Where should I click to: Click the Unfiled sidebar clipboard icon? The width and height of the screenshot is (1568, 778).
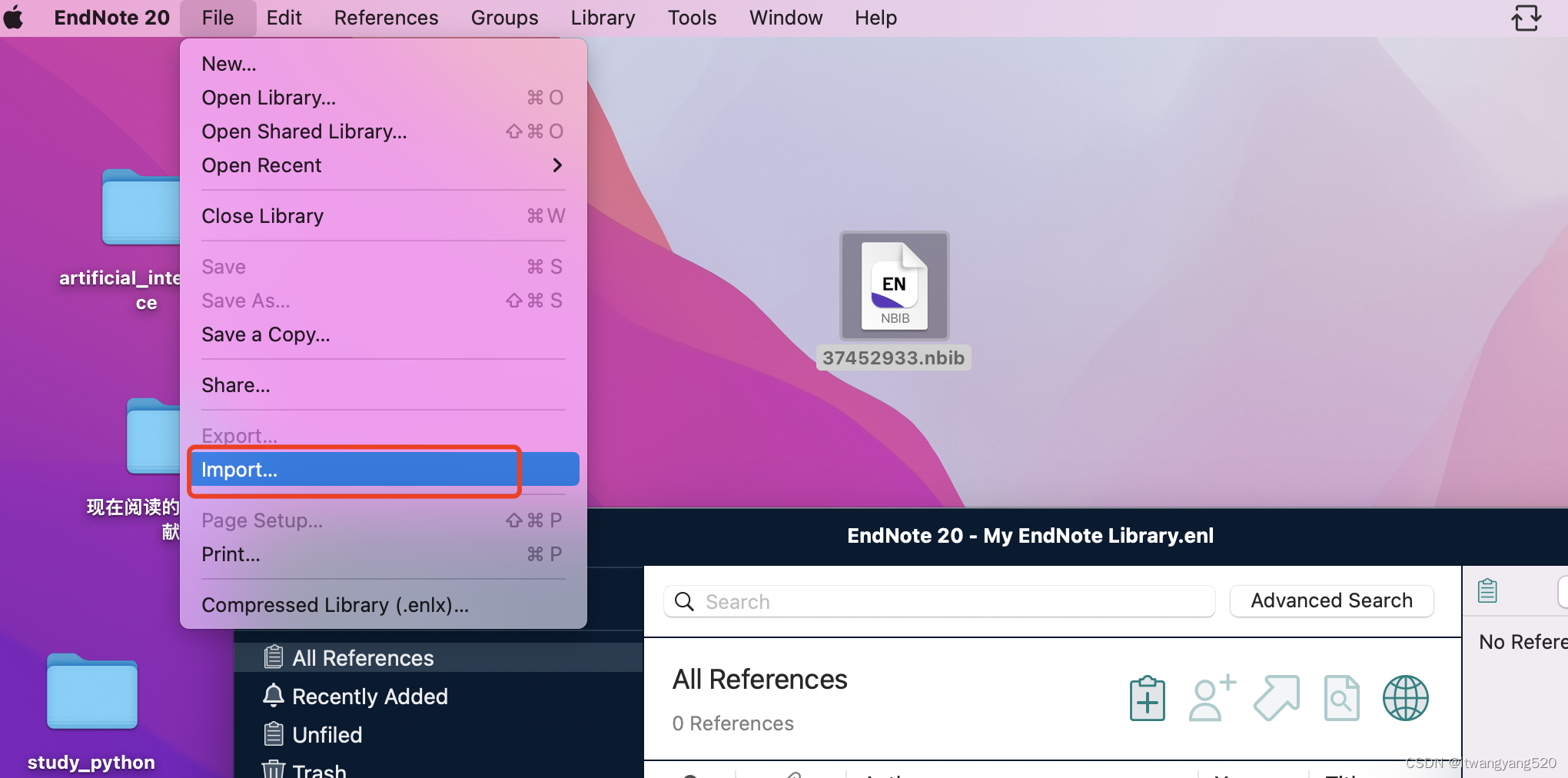pos(274,733)
